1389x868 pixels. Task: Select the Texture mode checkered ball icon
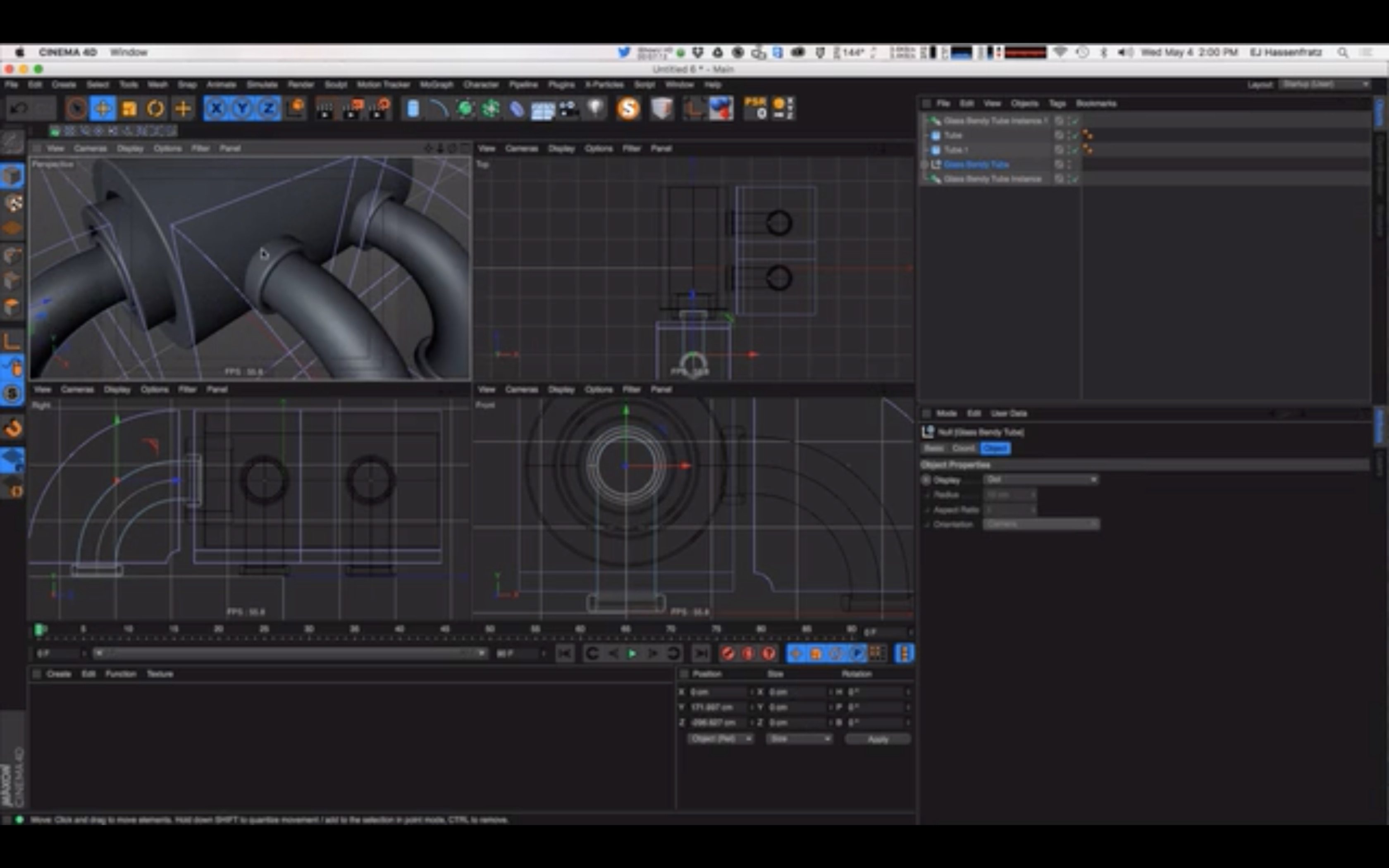click(13, 203)
